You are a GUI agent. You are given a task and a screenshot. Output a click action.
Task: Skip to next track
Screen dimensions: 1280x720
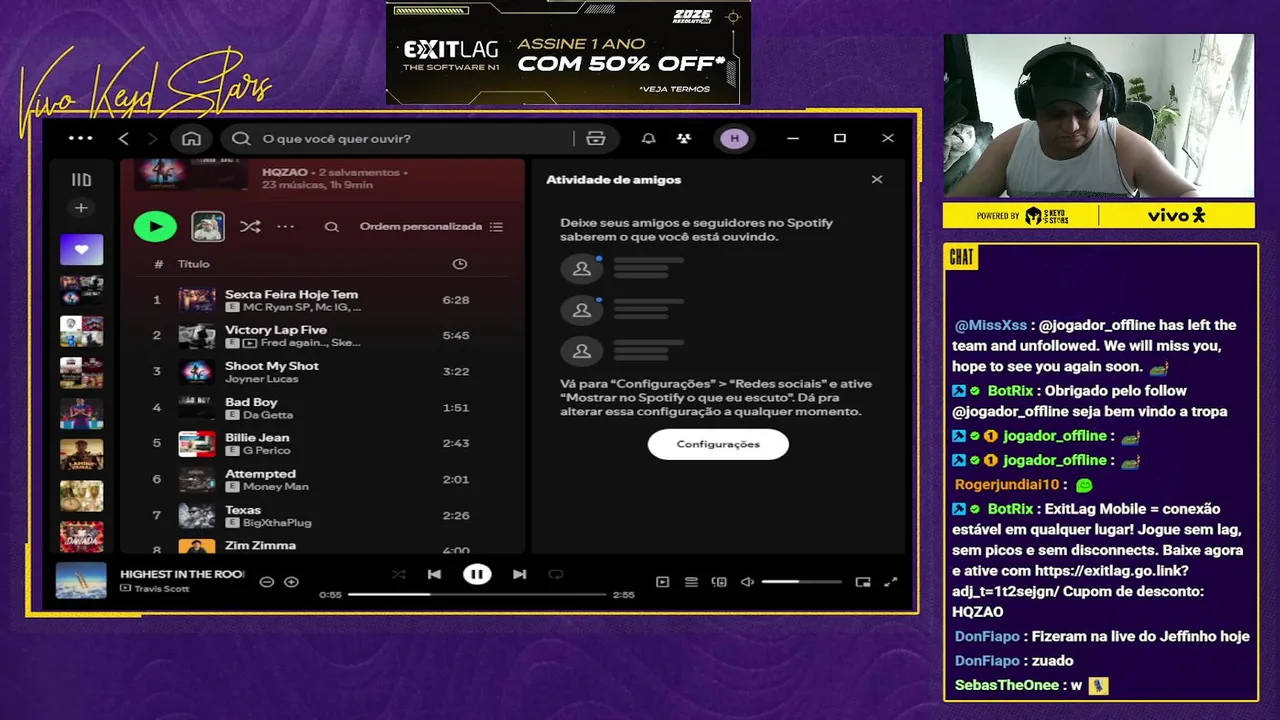coord(519,574)
